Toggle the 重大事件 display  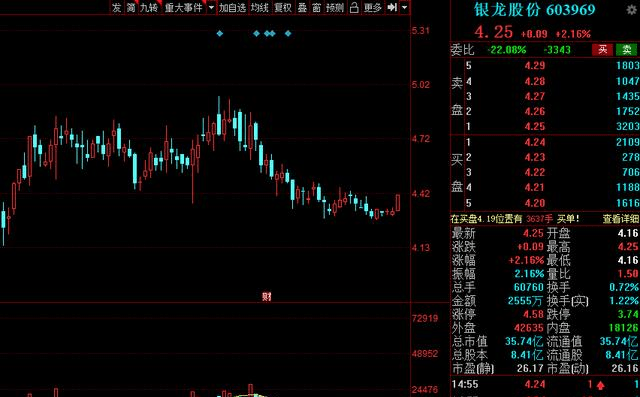click(x=184, y=7)
